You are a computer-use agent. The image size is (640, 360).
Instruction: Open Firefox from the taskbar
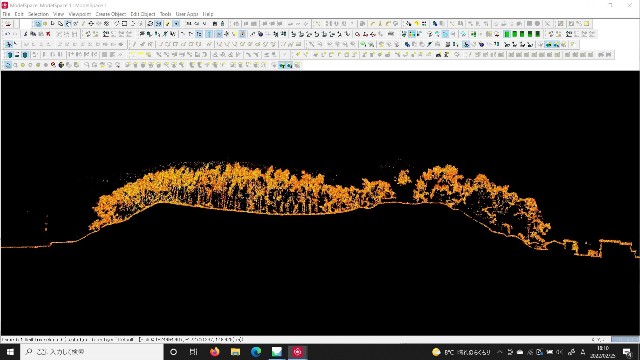(214, 352)
